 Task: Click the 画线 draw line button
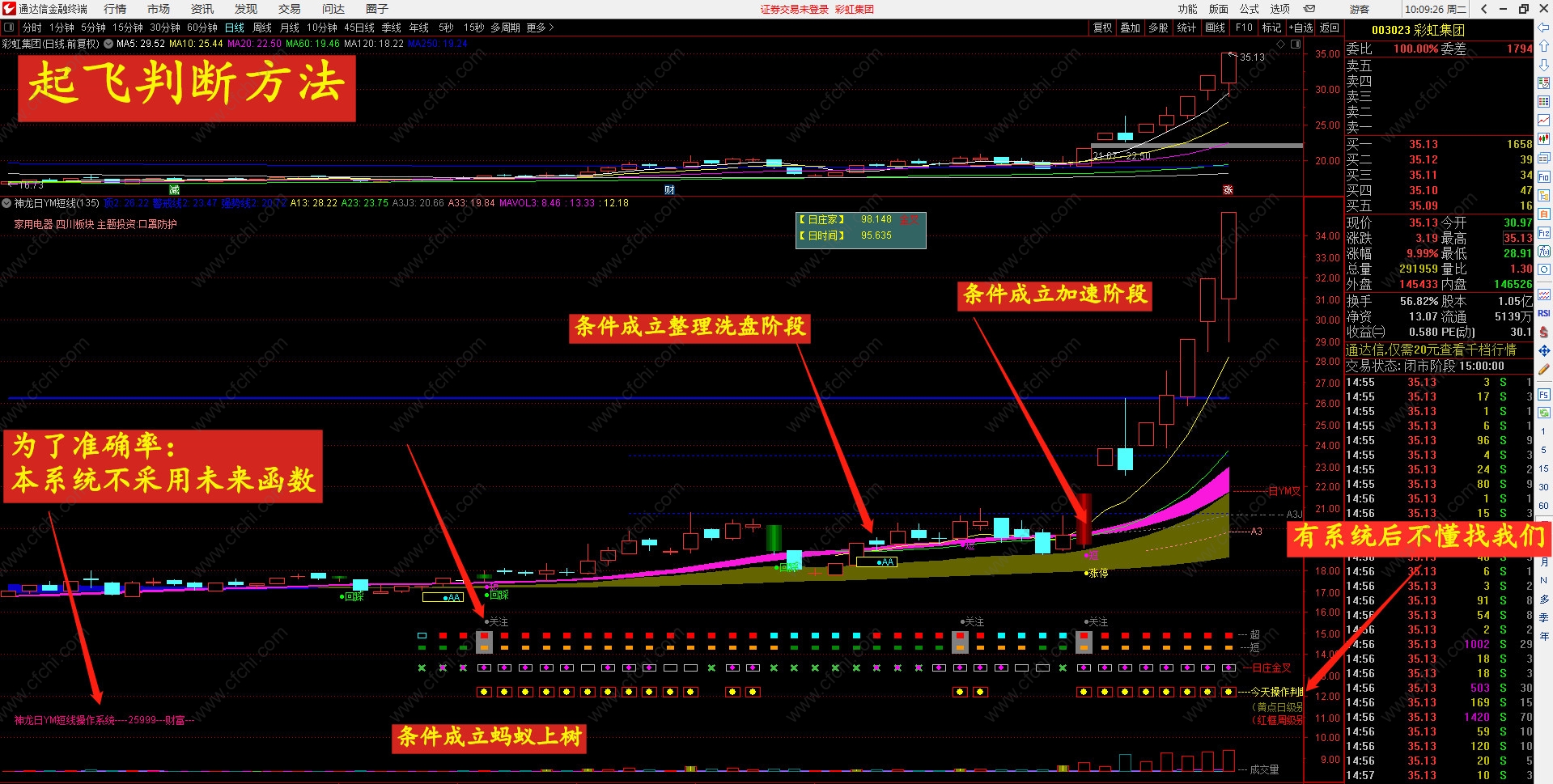coord(1216,28)
